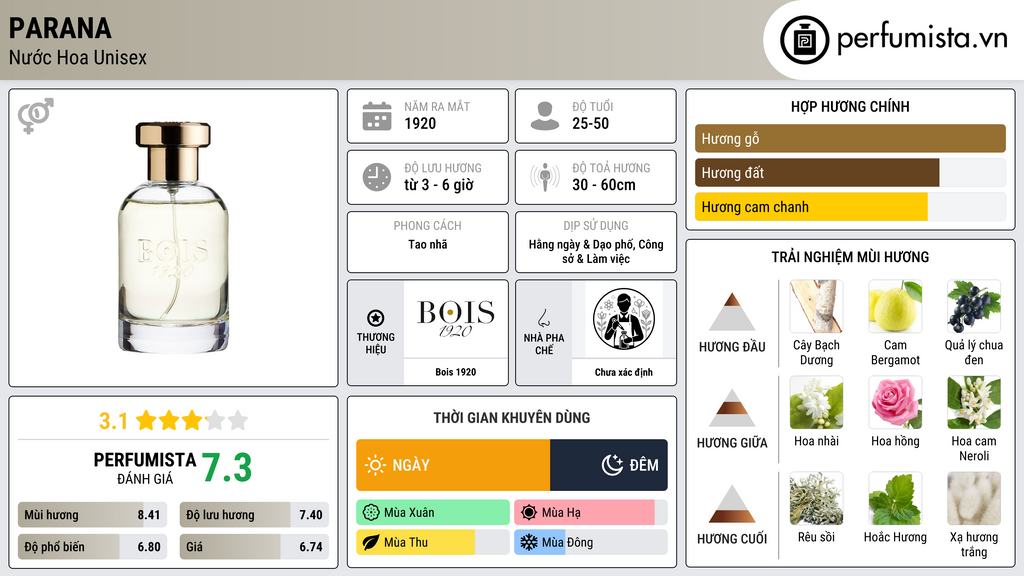
Task: Click the sillage radiating figure icon
Action: click(x=545, y=177)
